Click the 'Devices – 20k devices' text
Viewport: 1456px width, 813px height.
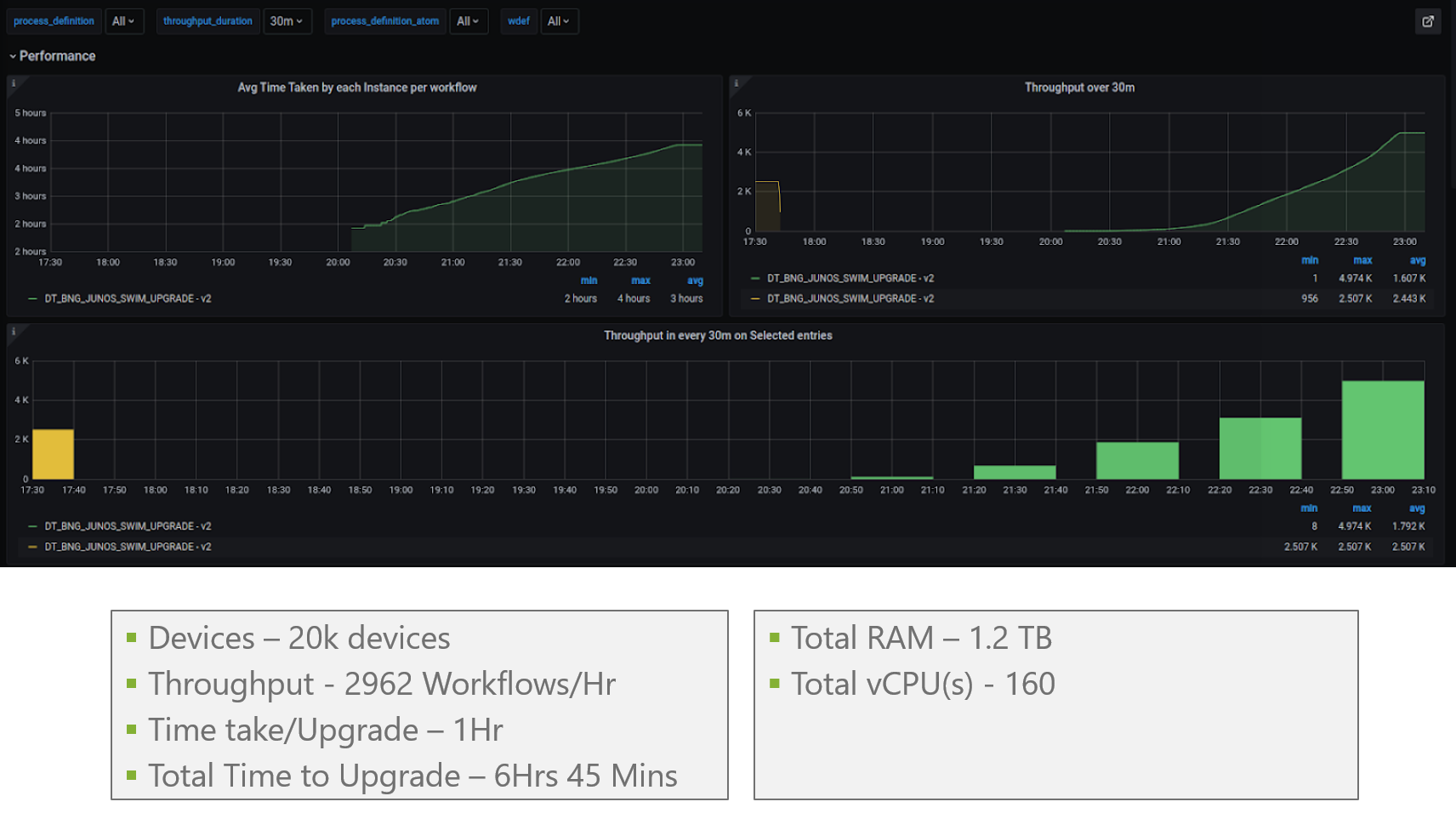299,639
